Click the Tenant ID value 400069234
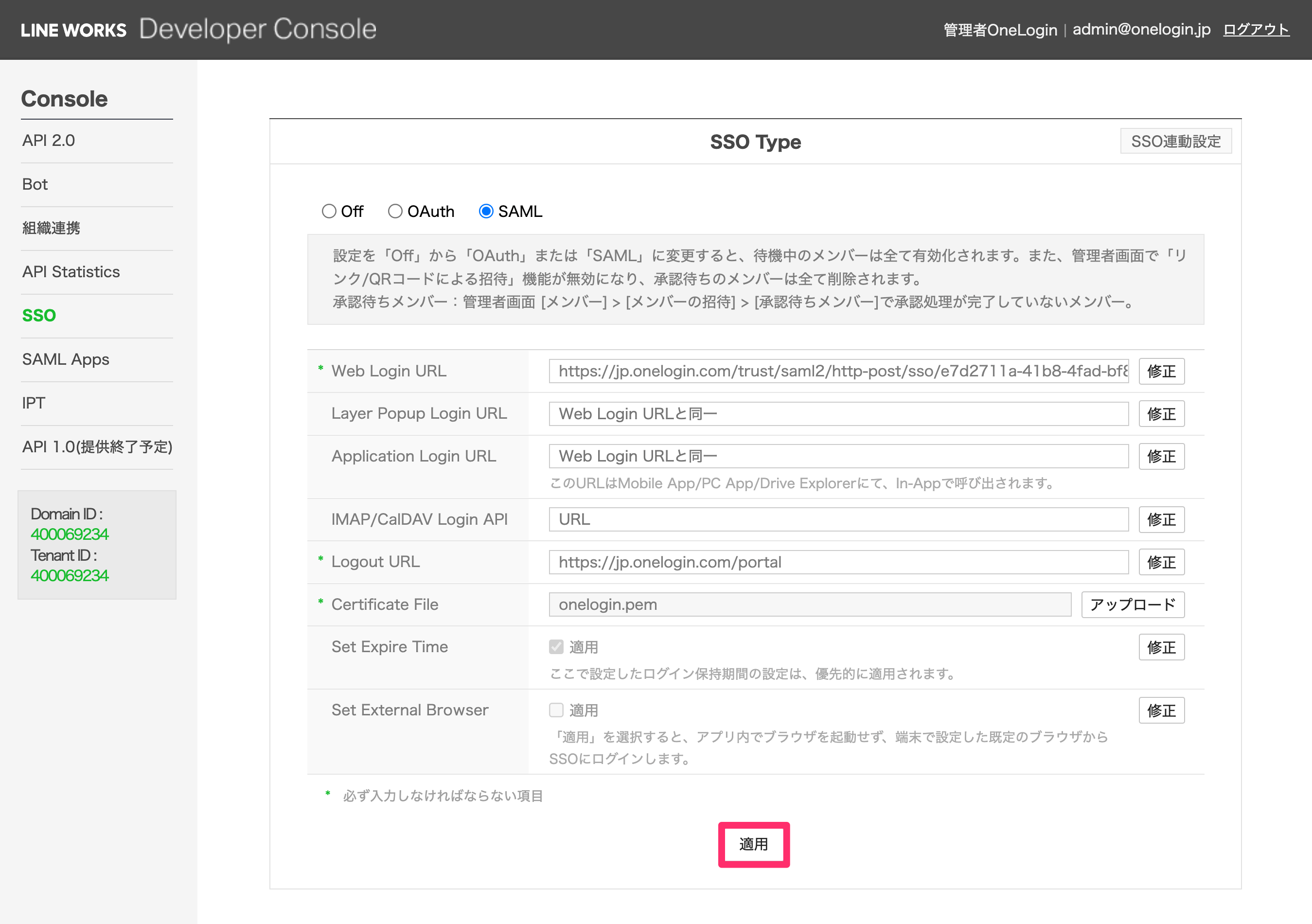The width and height of the screenshot is (1312, 924). (x=70, y=575)
